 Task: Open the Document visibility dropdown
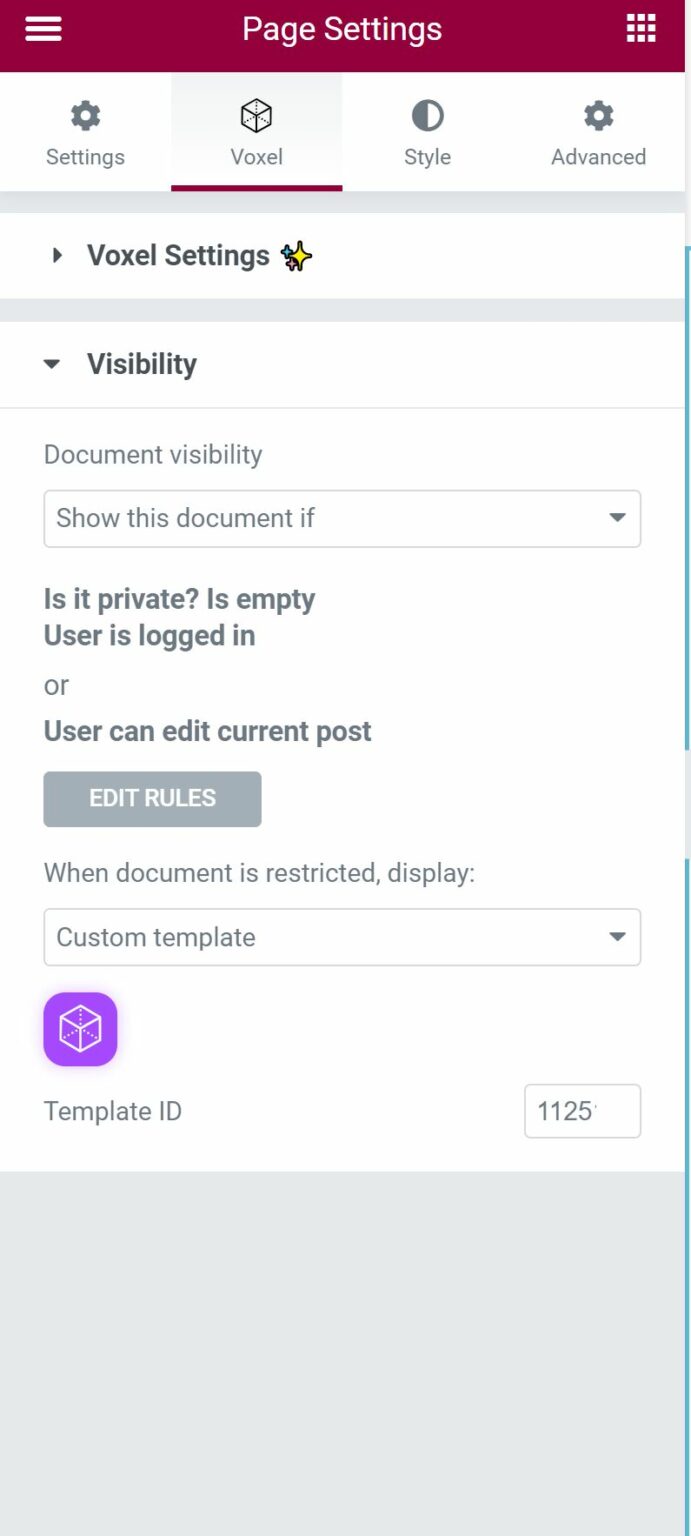(342, 518)
